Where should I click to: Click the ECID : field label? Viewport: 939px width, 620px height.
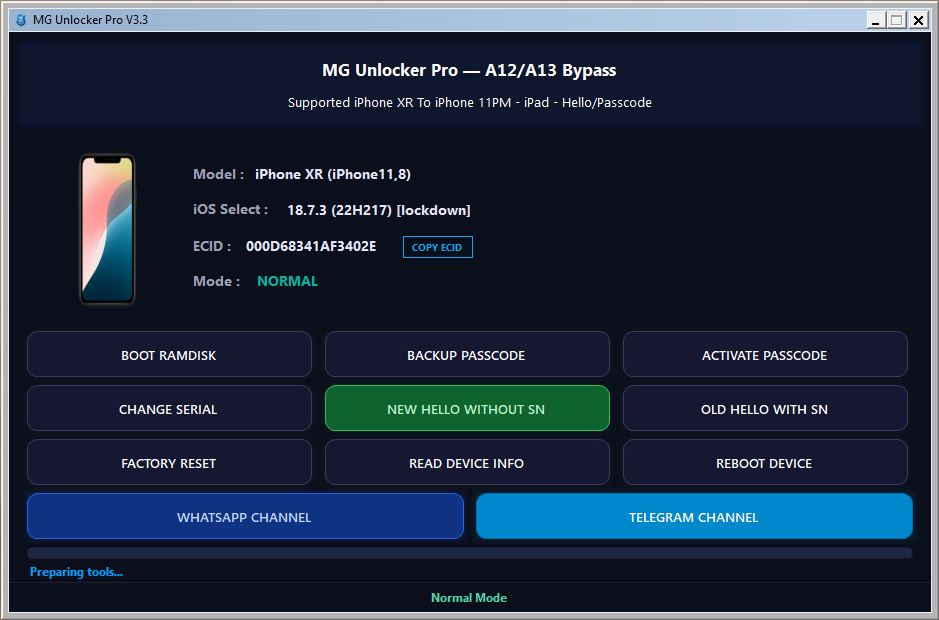(211, 246)
